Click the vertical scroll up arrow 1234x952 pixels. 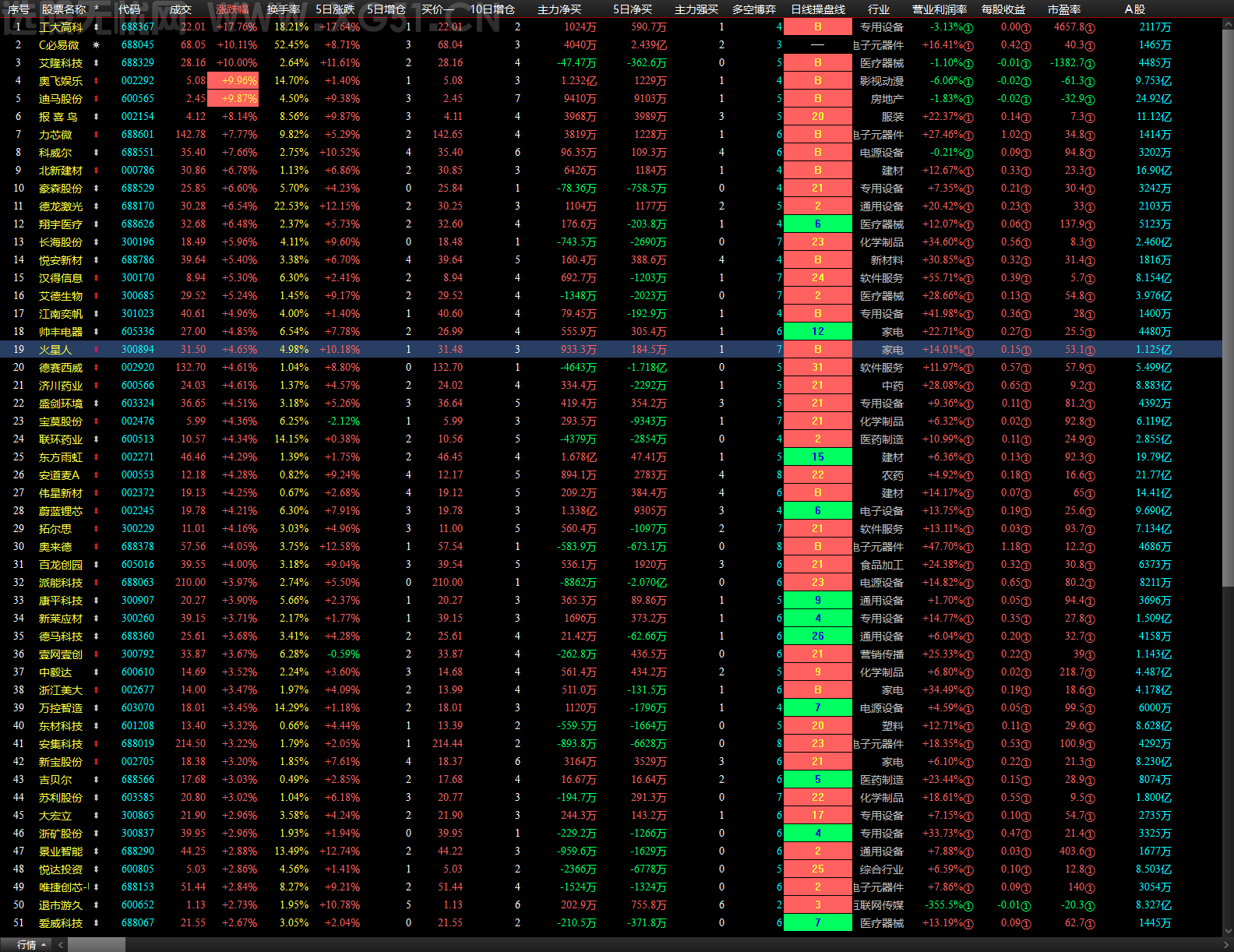click(1228, 24)
